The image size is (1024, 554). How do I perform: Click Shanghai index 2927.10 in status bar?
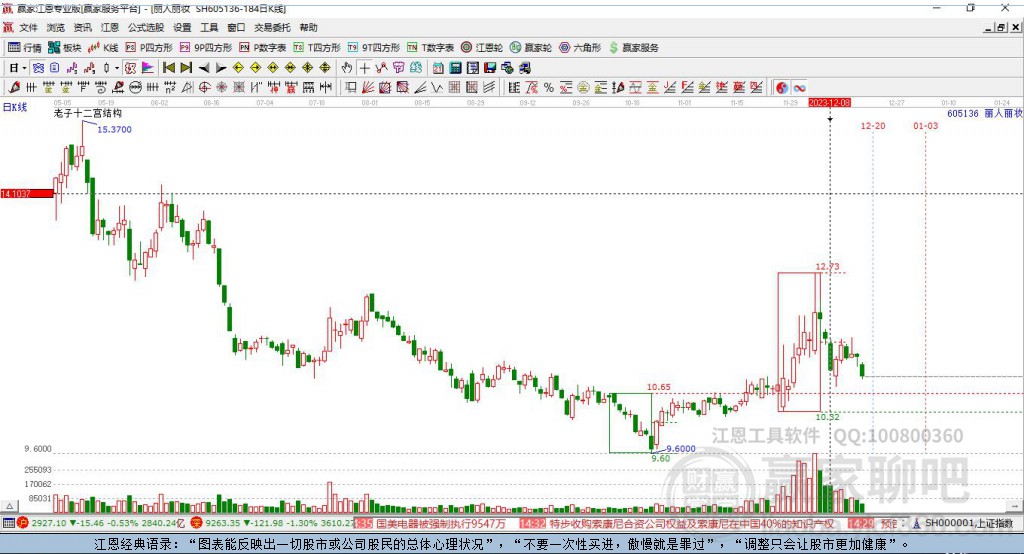(x=49, y=523)
